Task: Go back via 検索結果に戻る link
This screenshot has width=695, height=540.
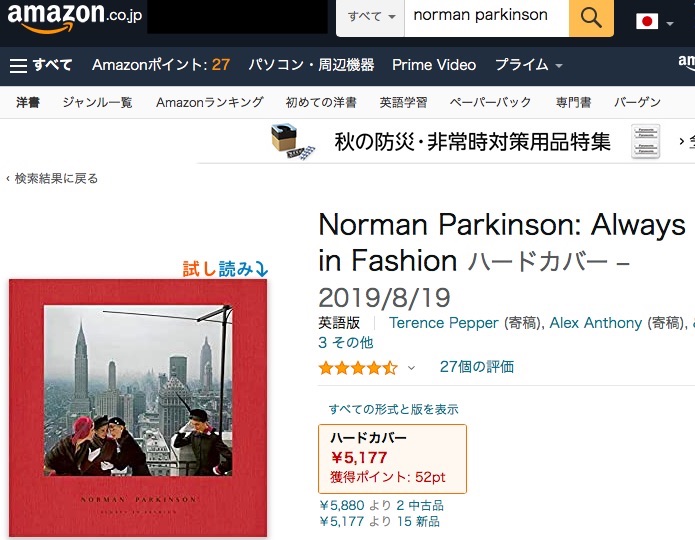Action: 53,178
